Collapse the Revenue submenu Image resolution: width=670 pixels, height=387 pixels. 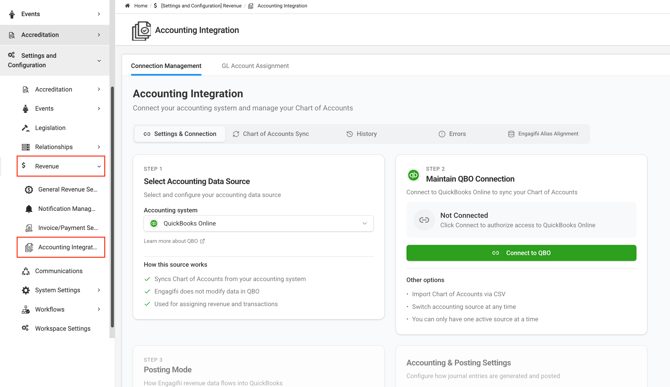coord(99,167)
